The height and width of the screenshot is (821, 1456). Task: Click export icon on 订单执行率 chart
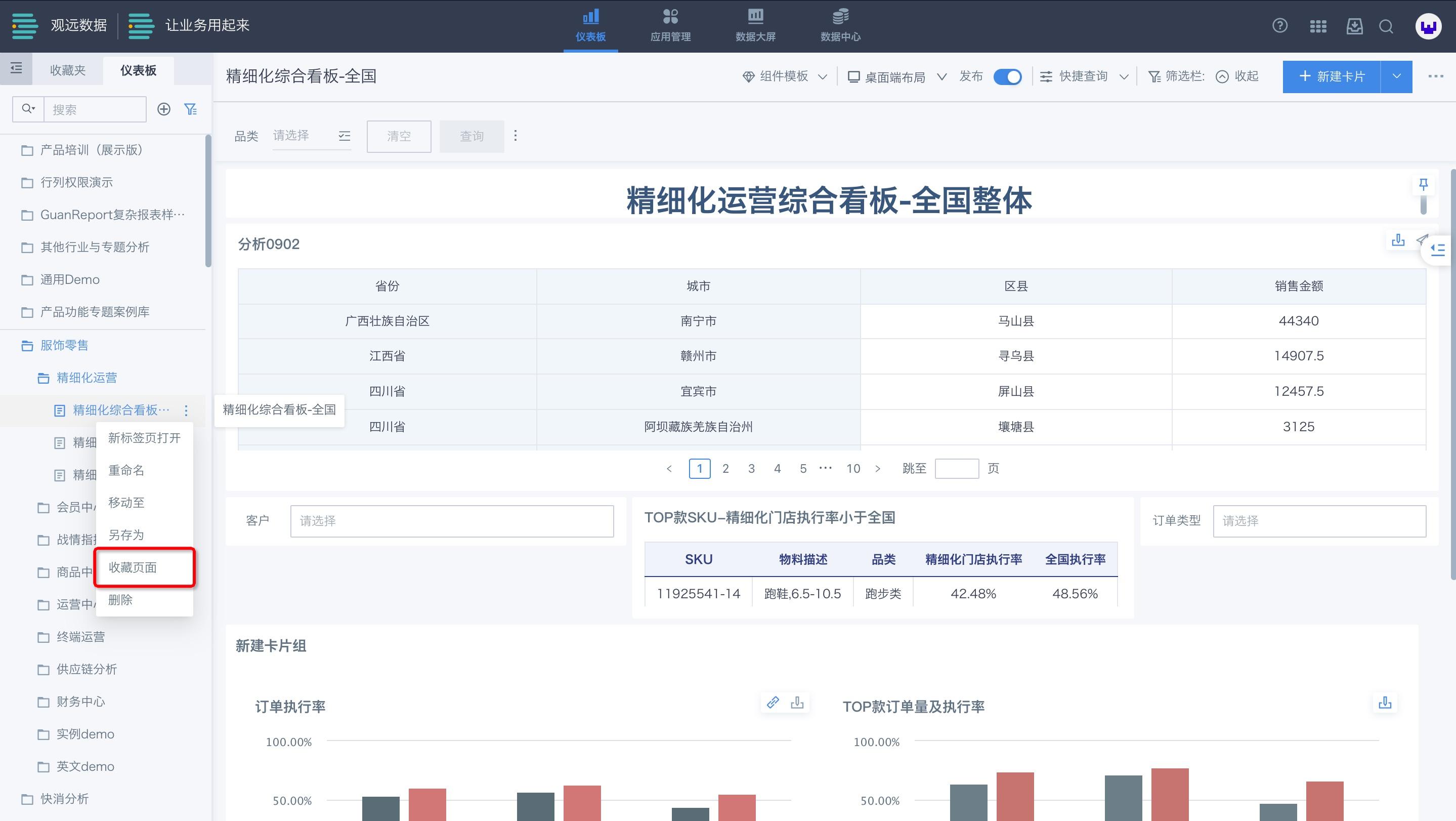797,702
